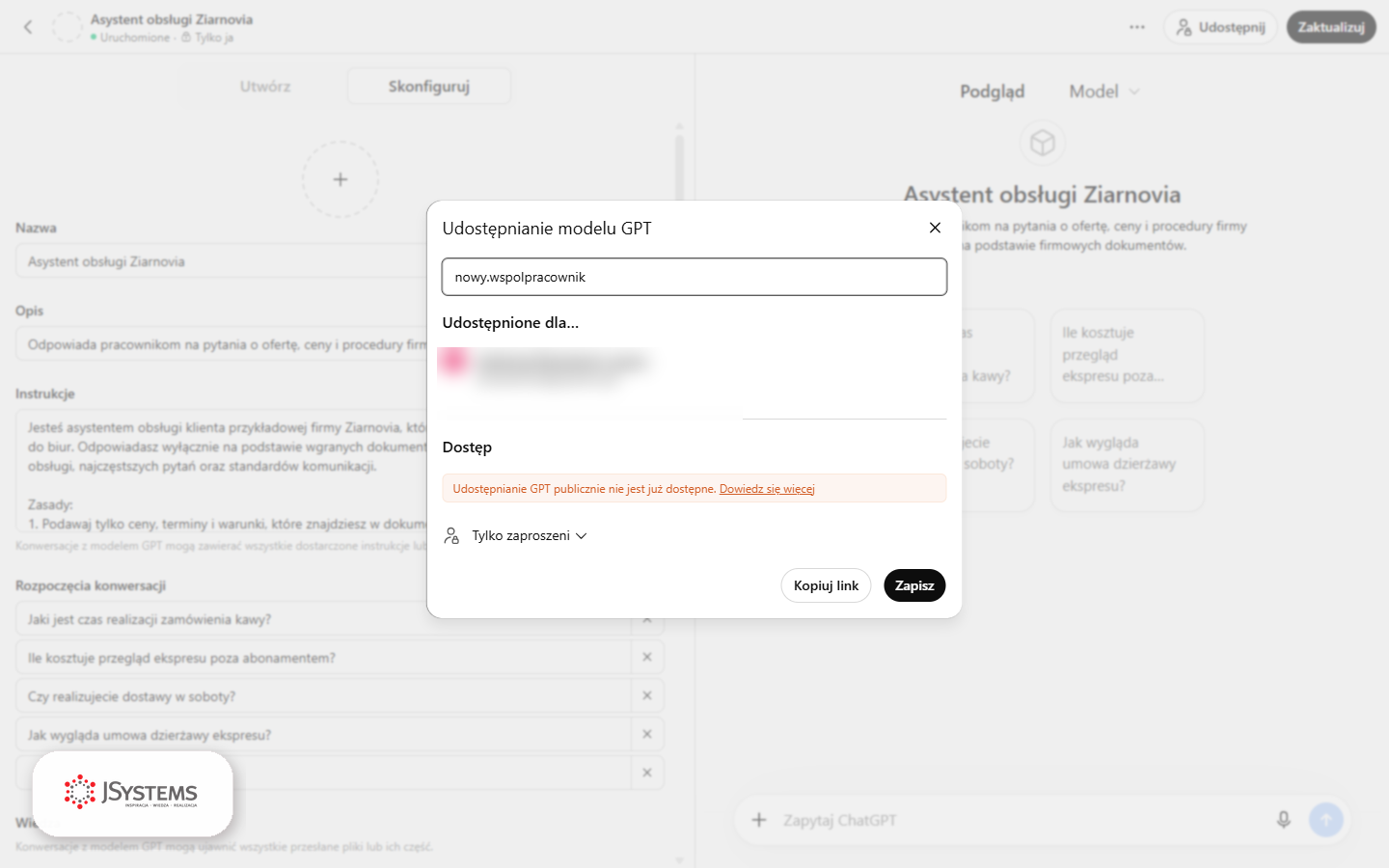1389x868 pixels.
Task: Click the email input with nowy.wspolpracownik
Action: (x=694, y=277)
